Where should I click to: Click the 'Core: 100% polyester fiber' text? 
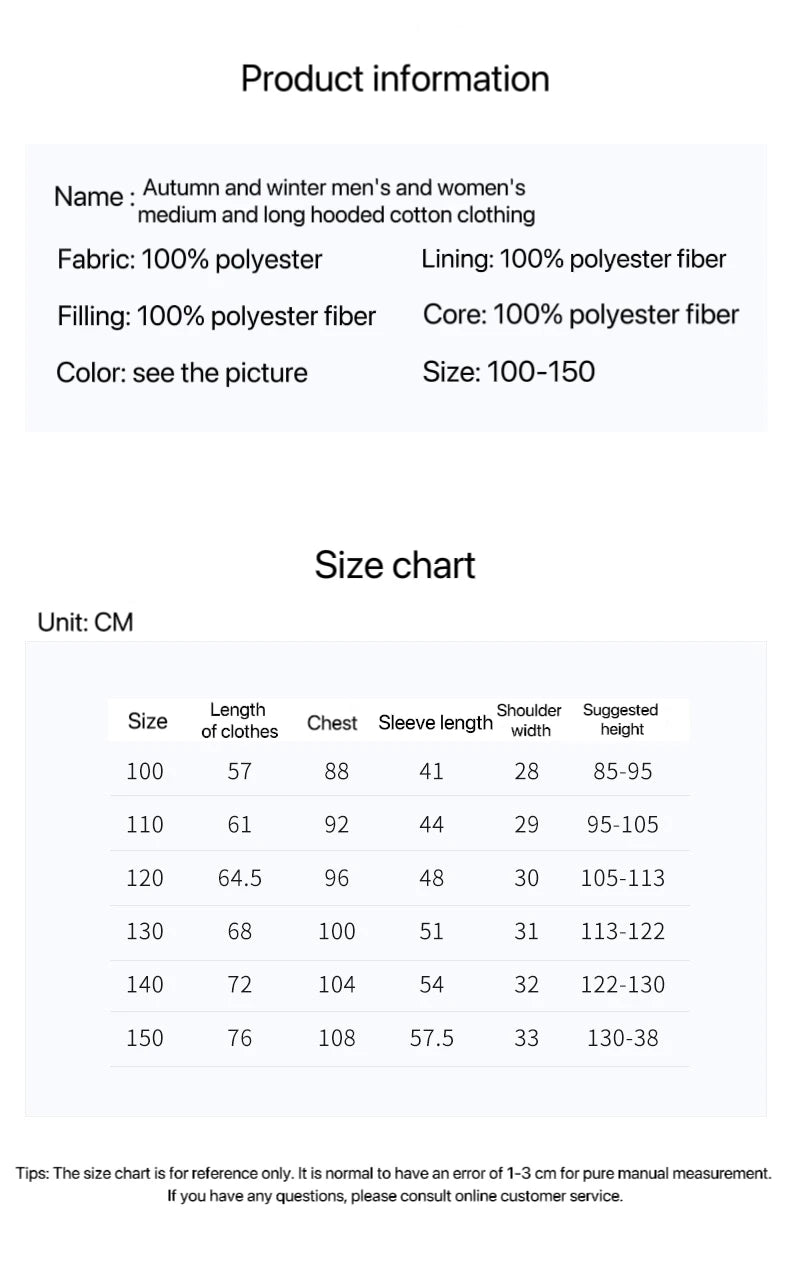tap(580, 314)
